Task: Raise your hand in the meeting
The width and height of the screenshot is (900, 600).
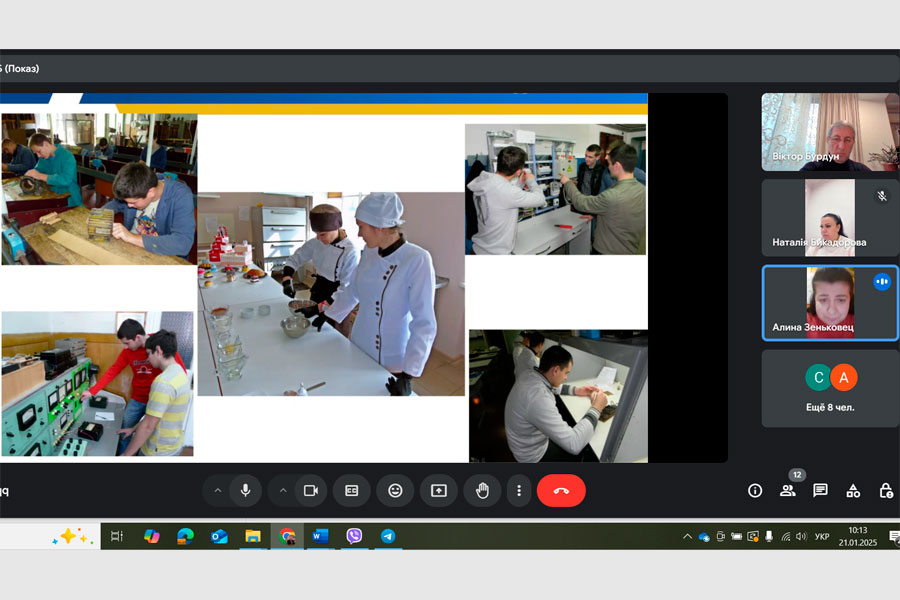Action: 482,491
